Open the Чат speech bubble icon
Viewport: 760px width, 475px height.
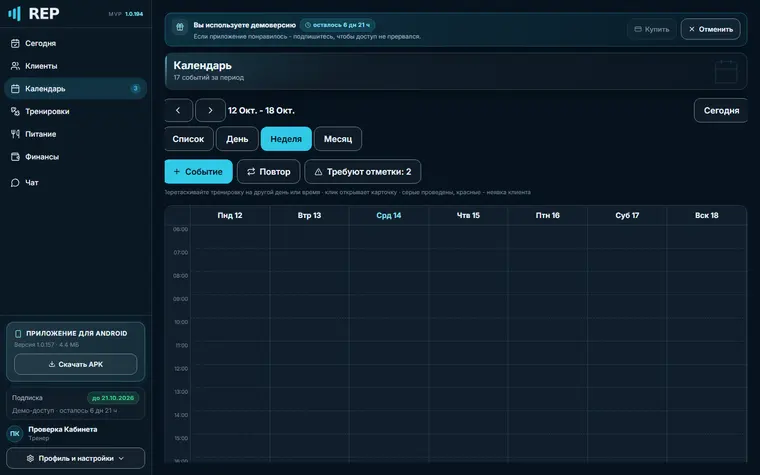click(x=15, y=183)
